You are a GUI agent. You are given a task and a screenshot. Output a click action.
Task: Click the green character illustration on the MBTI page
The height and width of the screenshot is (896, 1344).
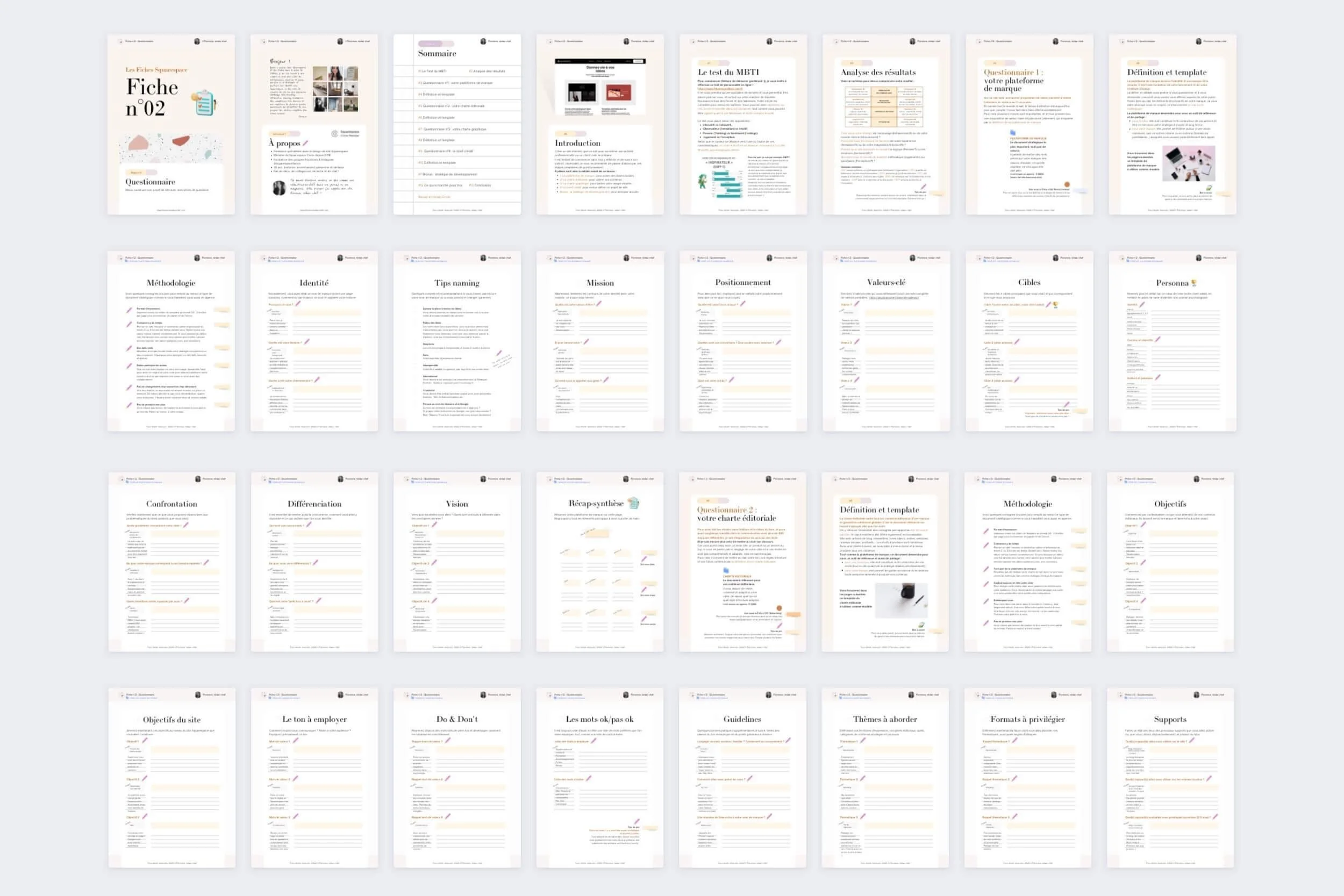[x=702, y=182]
